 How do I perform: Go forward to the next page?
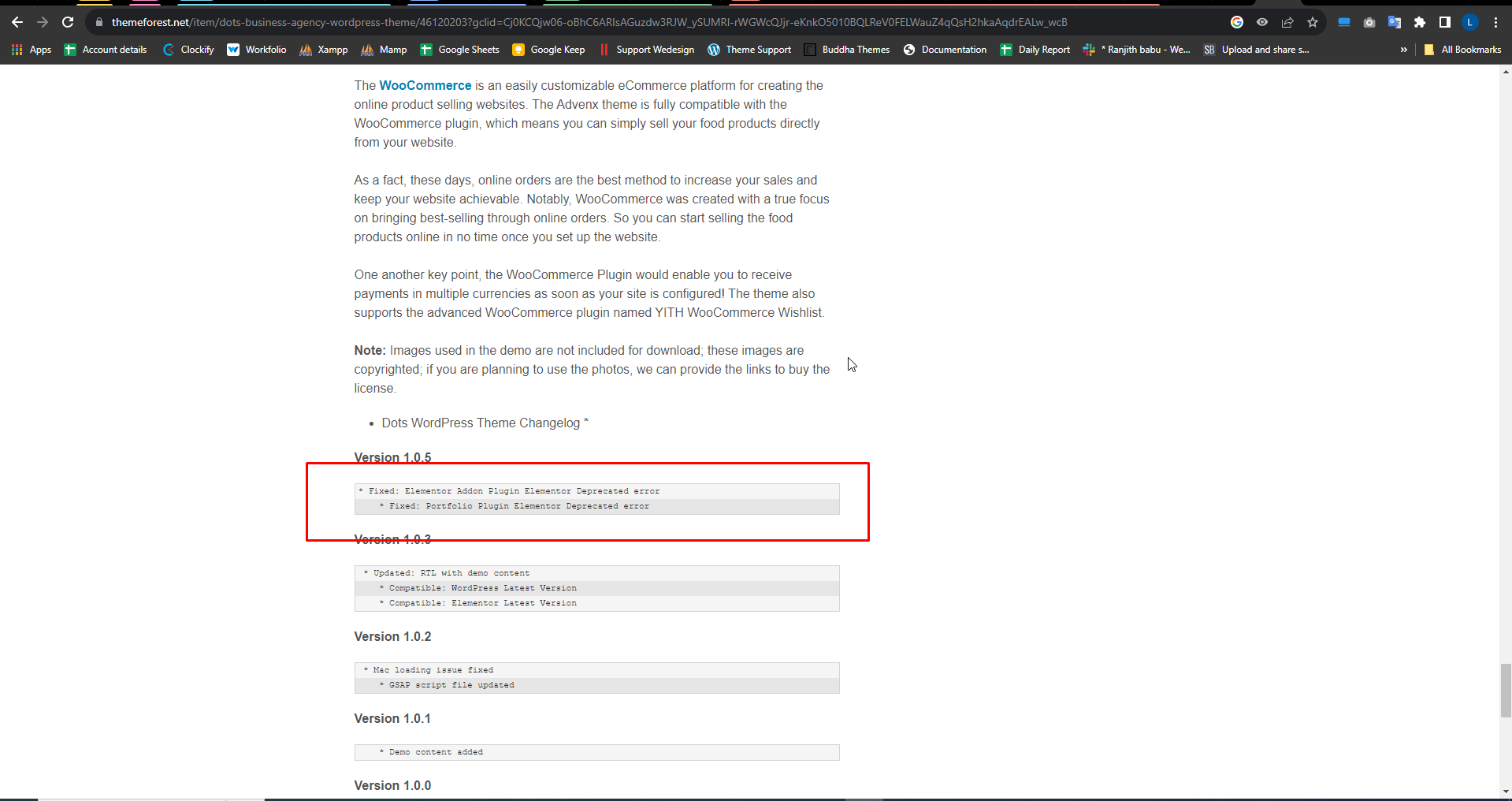(x=43, y=22)
